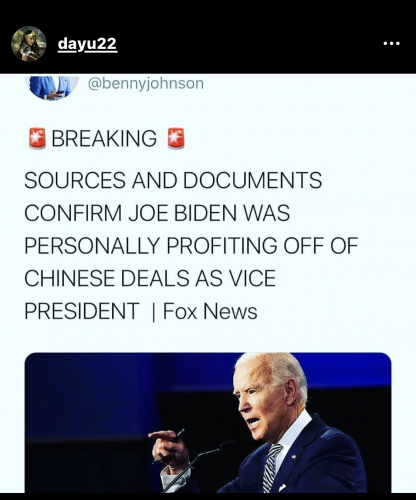The height and width of the screenshot is (500, 416).
Task: Tap the striped tie in the photo
Action: 272,468
